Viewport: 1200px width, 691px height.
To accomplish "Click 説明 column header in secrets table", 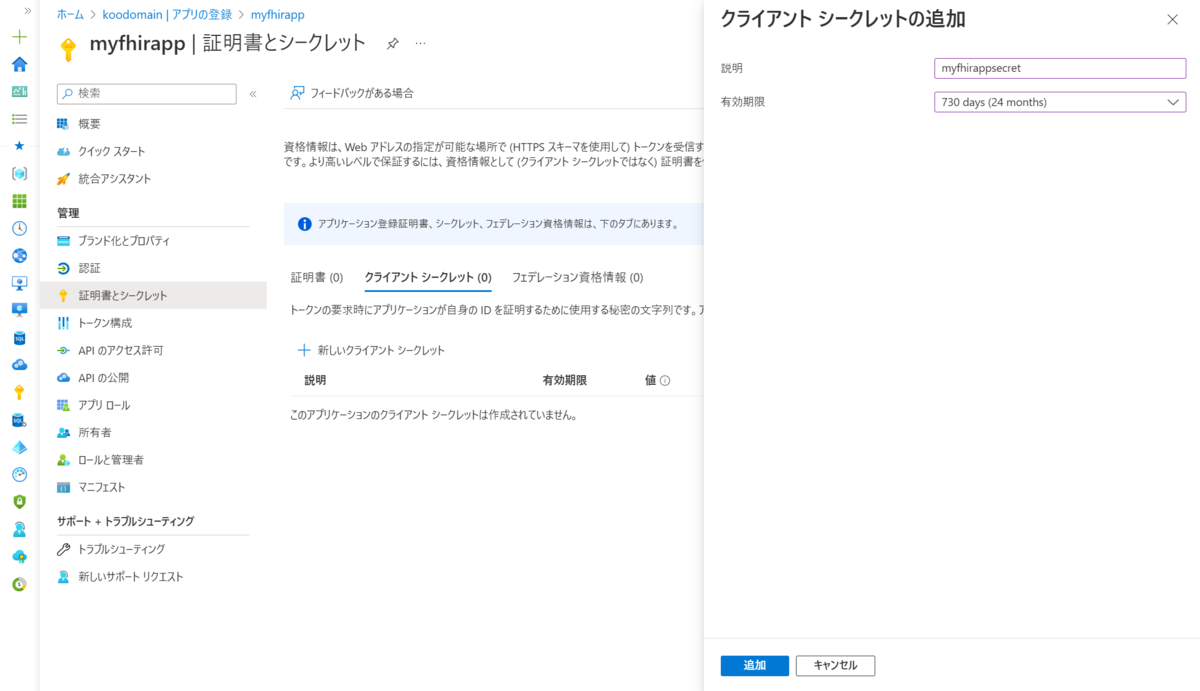I will (x=315, y=381).
